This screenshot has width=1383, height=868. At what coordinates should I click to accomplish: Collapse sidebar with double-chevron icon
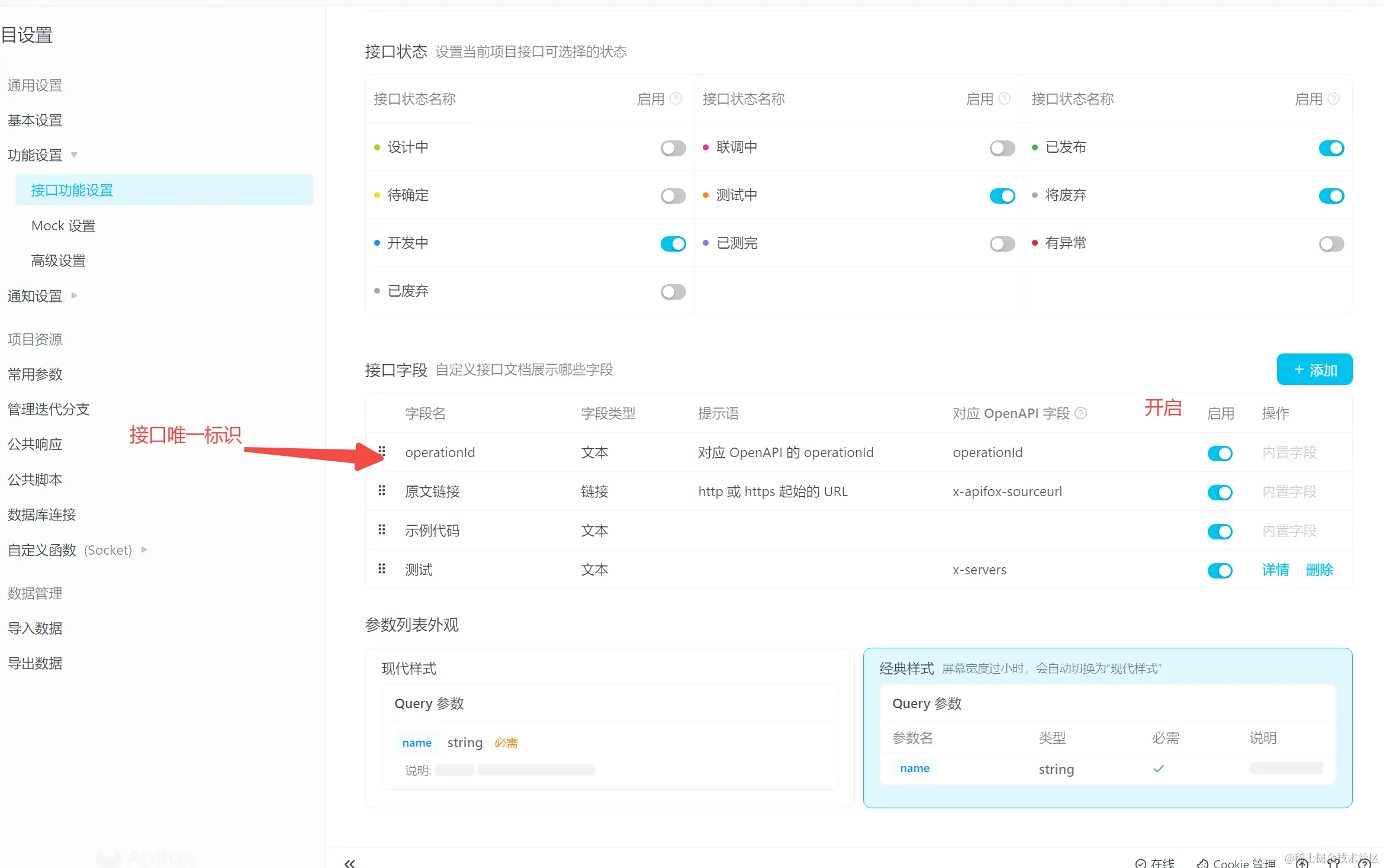(350, 863)
